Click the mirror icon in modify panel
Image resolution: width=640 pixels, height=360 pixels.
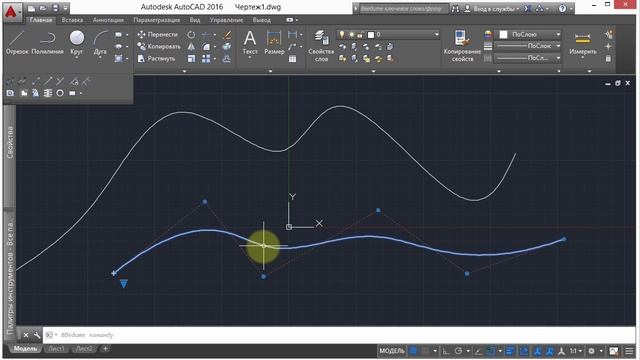click(191, 47)
